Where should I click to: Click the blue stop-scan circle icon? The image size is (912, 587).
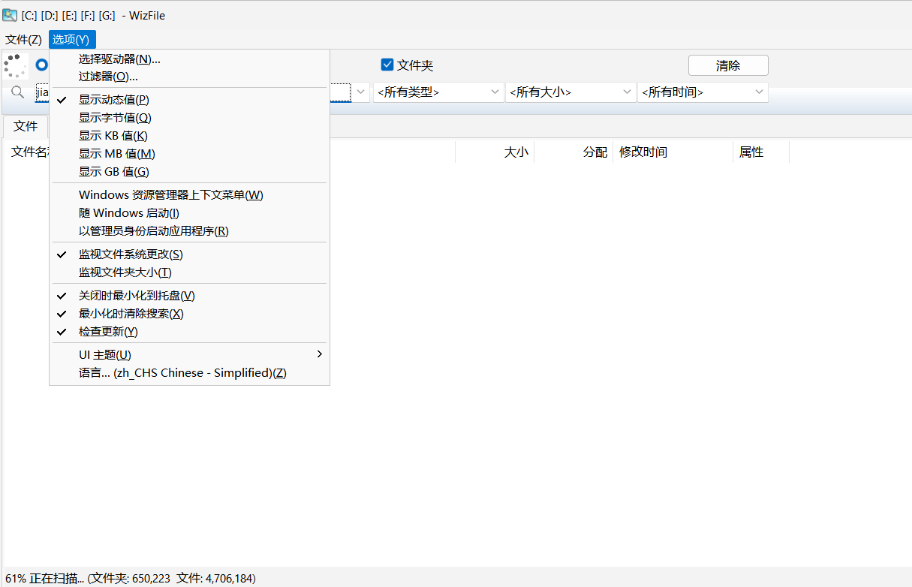point(41,65)
